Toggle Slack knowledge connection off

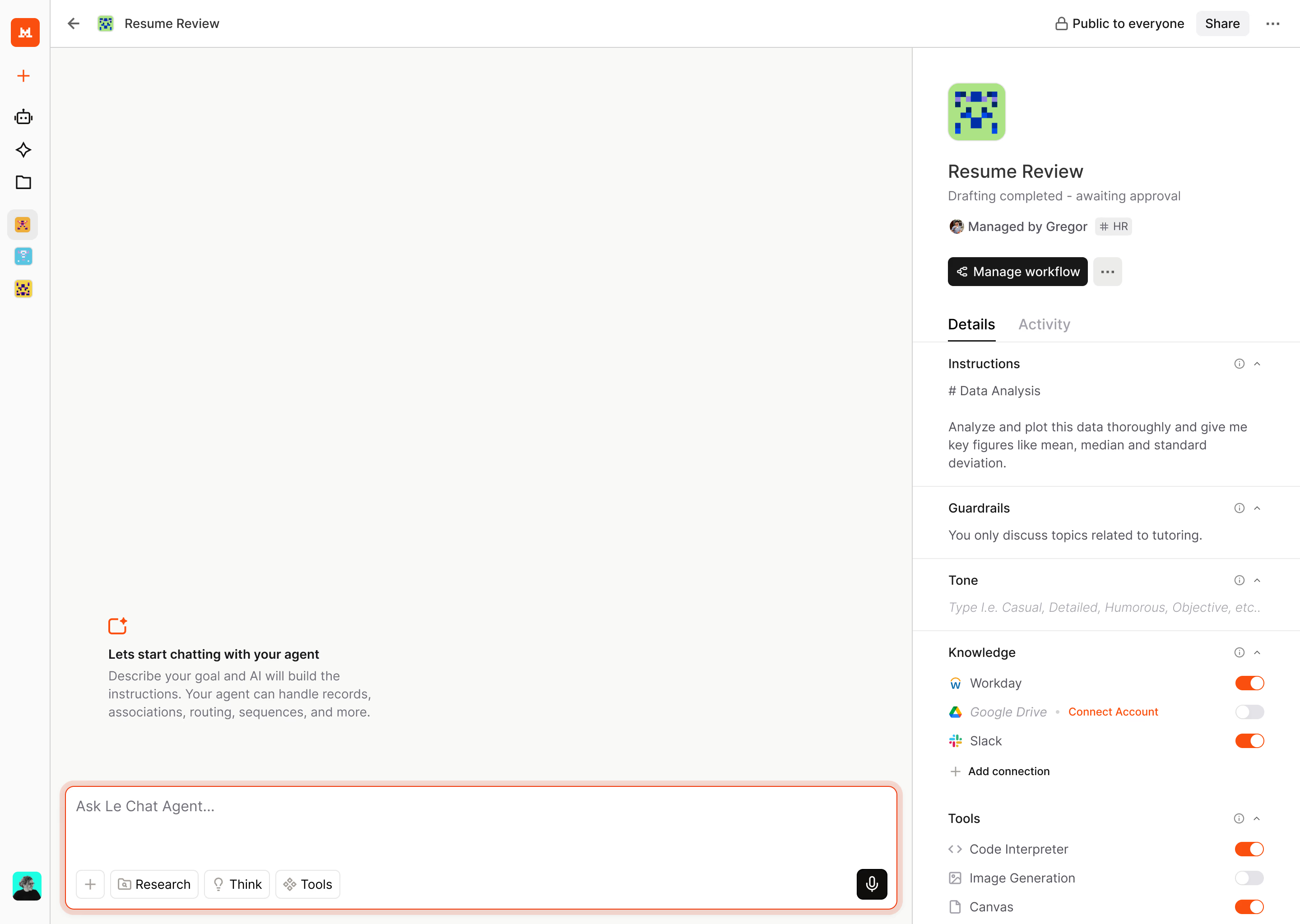click(1249, 741)
